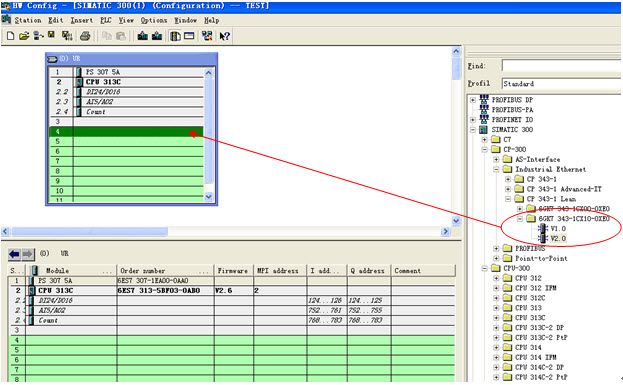Expand the AS-Interface folder

[x=496, y=159]
